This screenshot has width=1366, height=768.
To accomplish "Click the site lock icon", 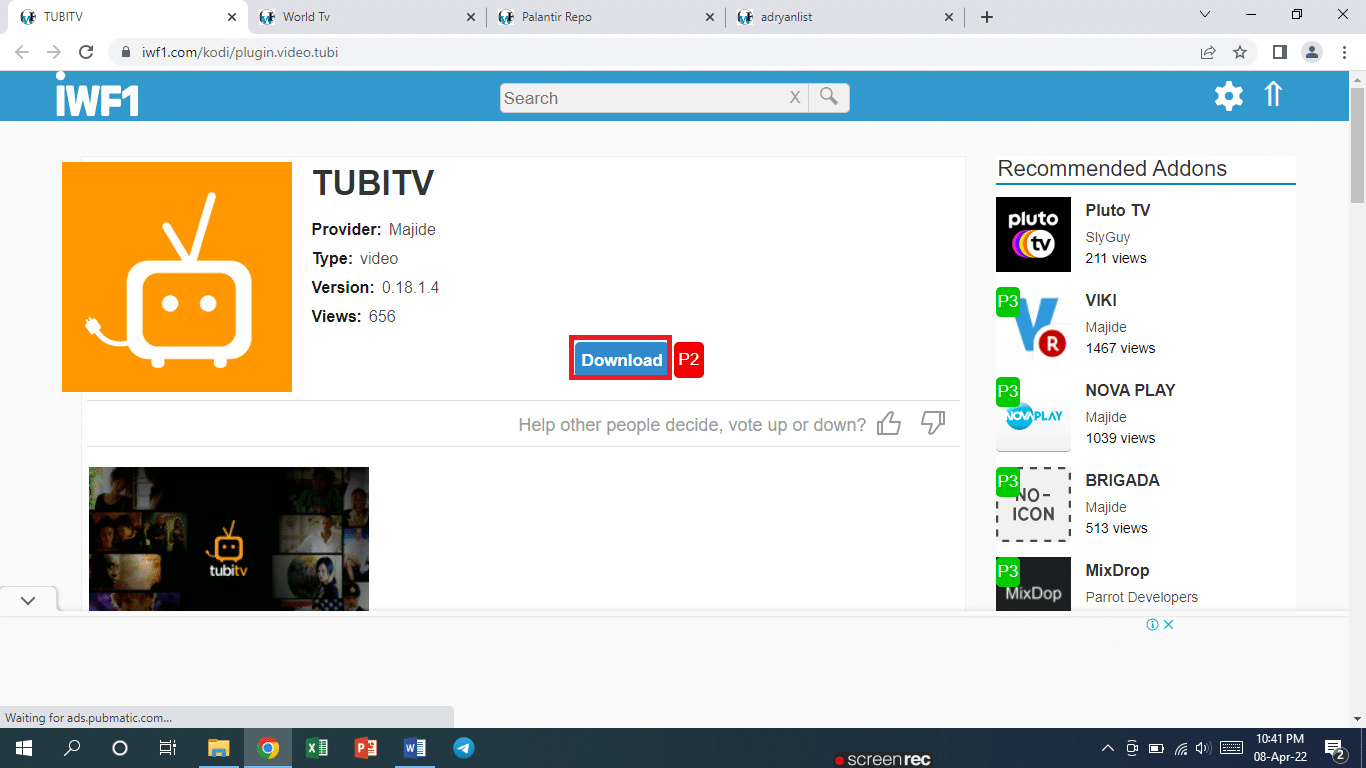I will 125,52.
